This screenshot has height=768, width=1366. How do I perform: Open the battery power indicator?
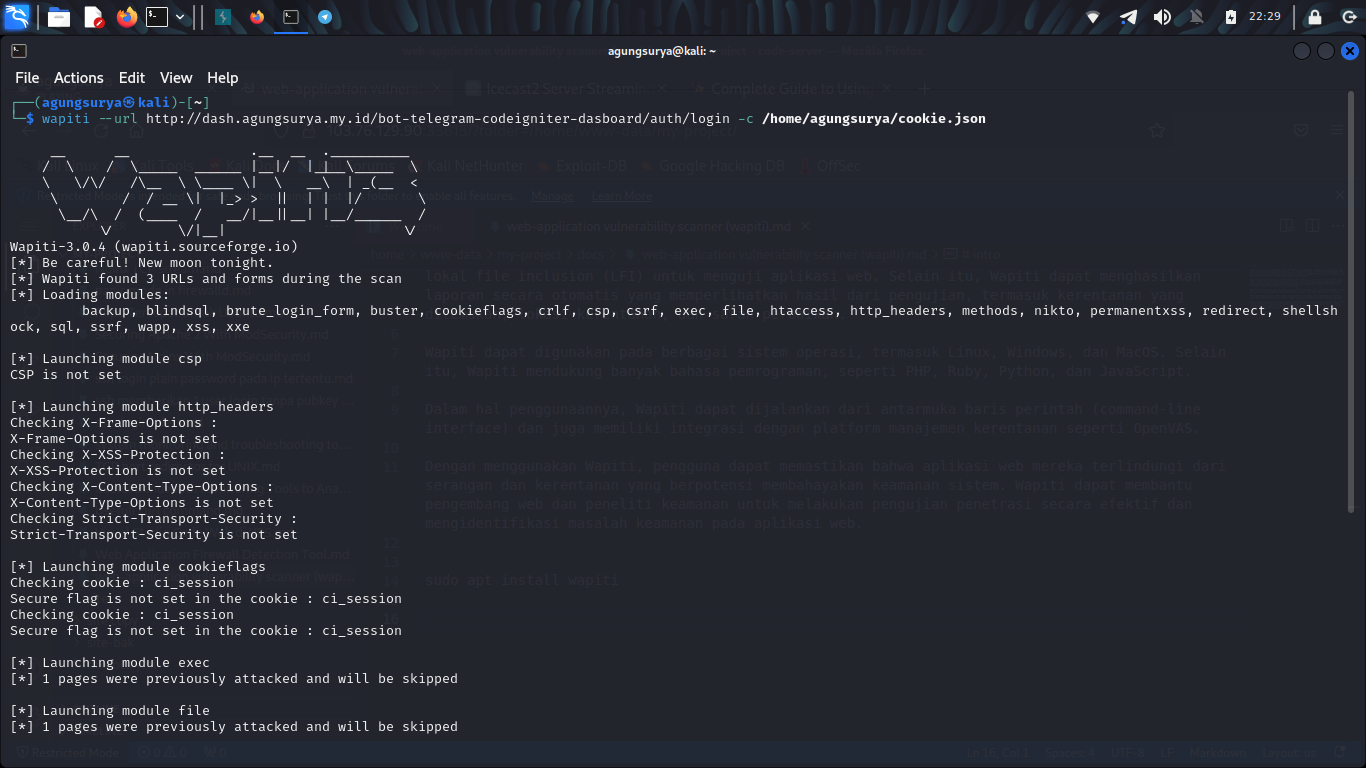[1230, 17]
